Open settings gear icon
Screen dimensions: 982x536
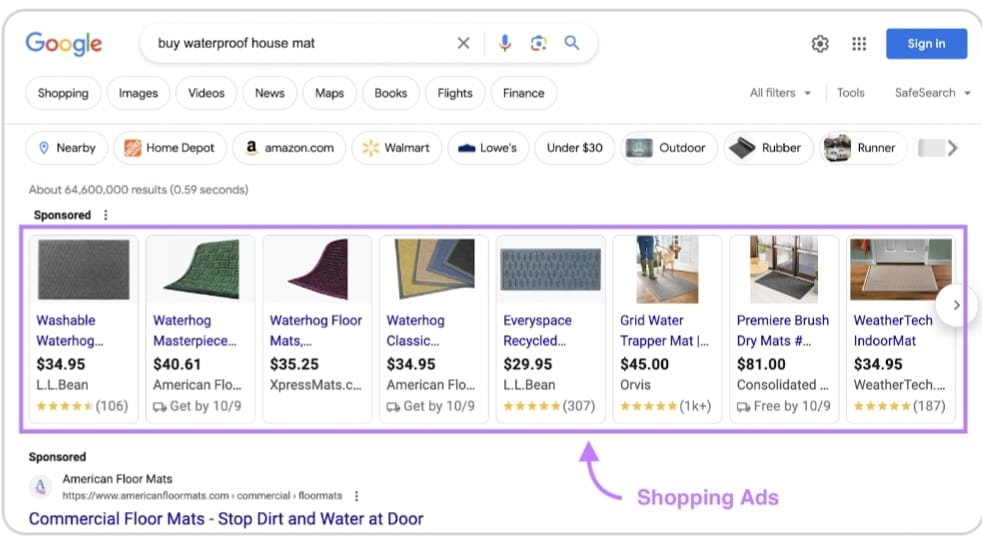(820, 44)
